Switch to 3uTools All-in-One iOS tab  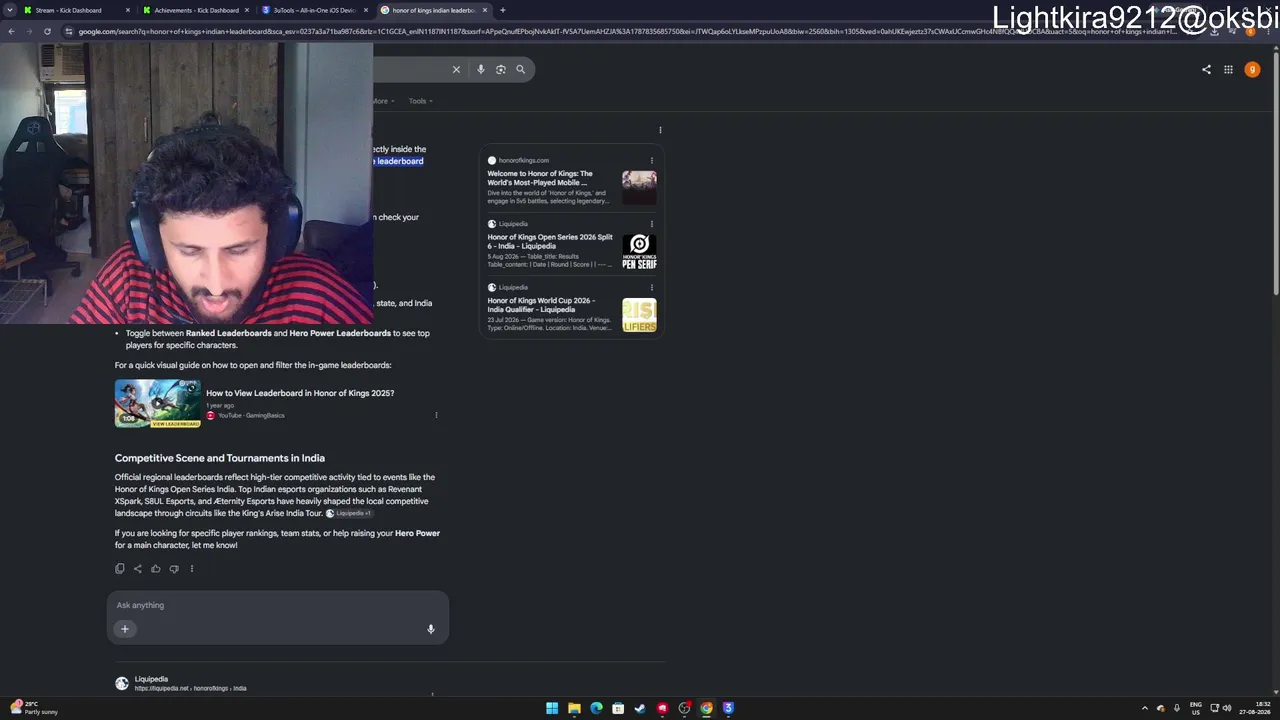pos(314,10)
